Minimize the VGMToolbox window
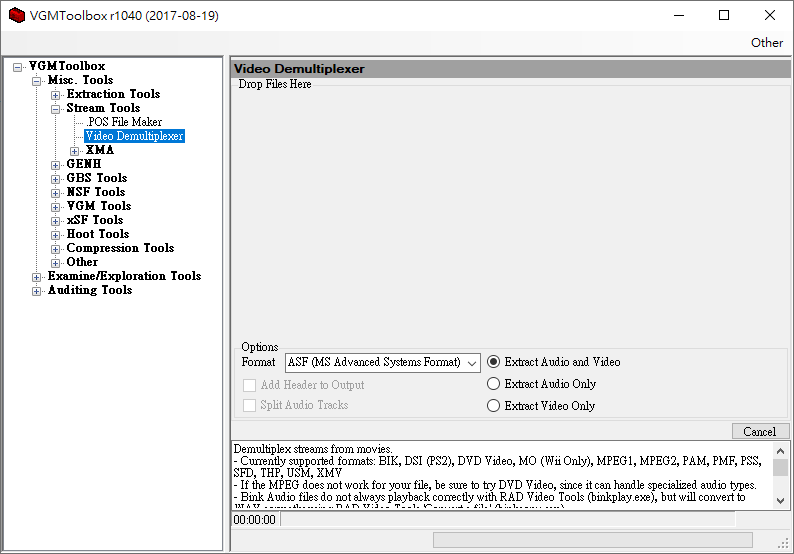Screen dimensions: 794x554 pyautogui.click(x=679, y=15)
